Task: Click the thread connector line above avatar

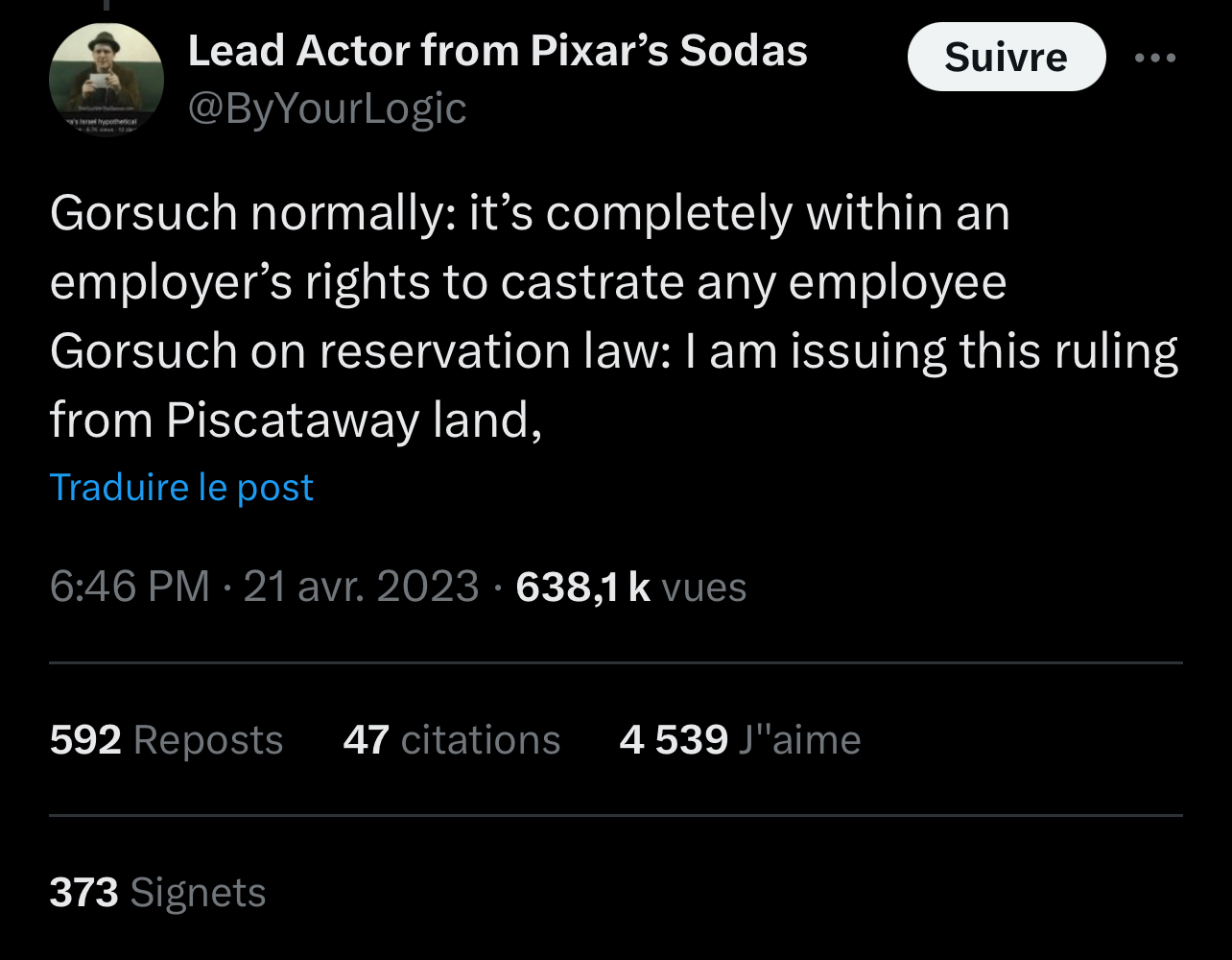Action: point(106,5)
